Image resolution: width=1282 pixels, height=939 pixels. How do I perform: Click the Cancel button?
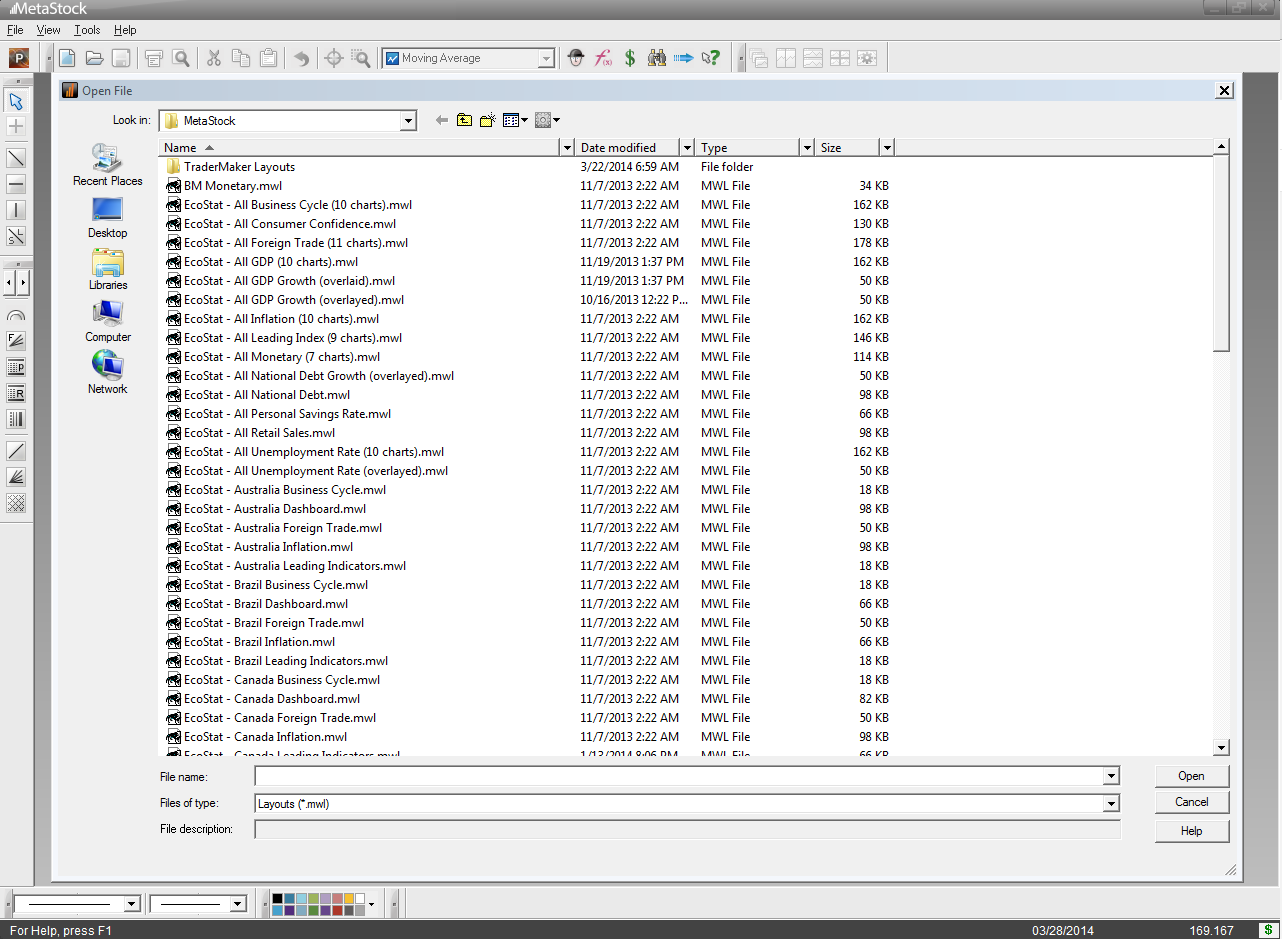[x=1191, y=802]
